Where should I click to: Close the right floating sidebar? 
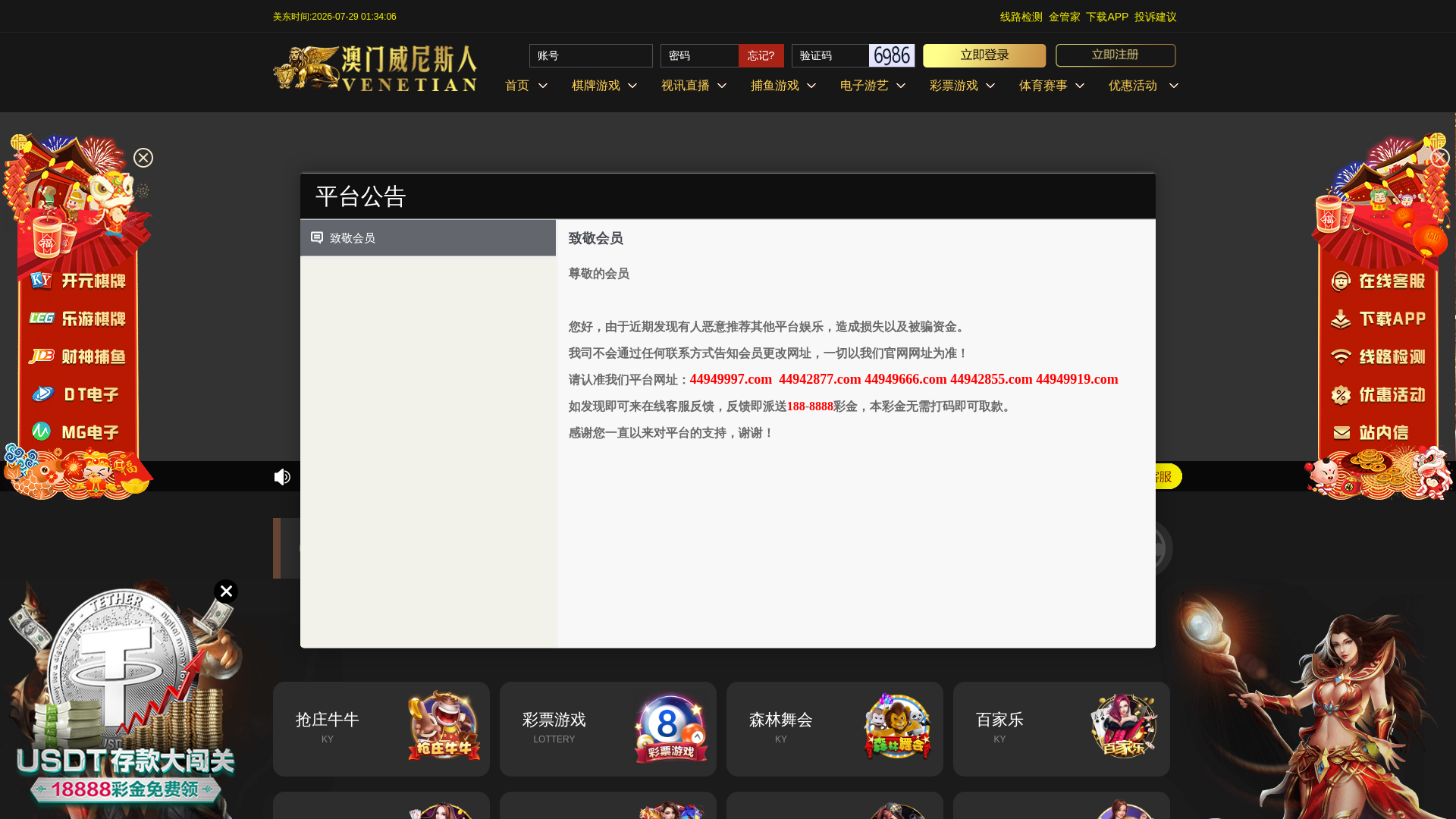(1439, 158)
